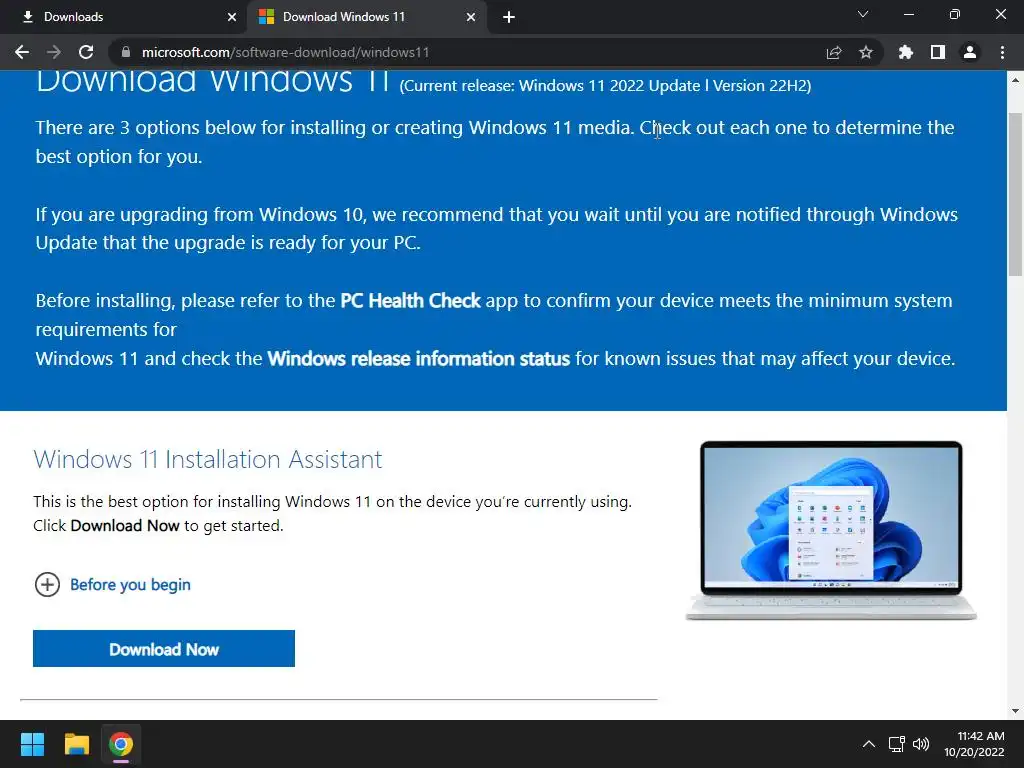Expand the Before you begin section
Viewport: 1024px width, 768px height.
(47, 584)
